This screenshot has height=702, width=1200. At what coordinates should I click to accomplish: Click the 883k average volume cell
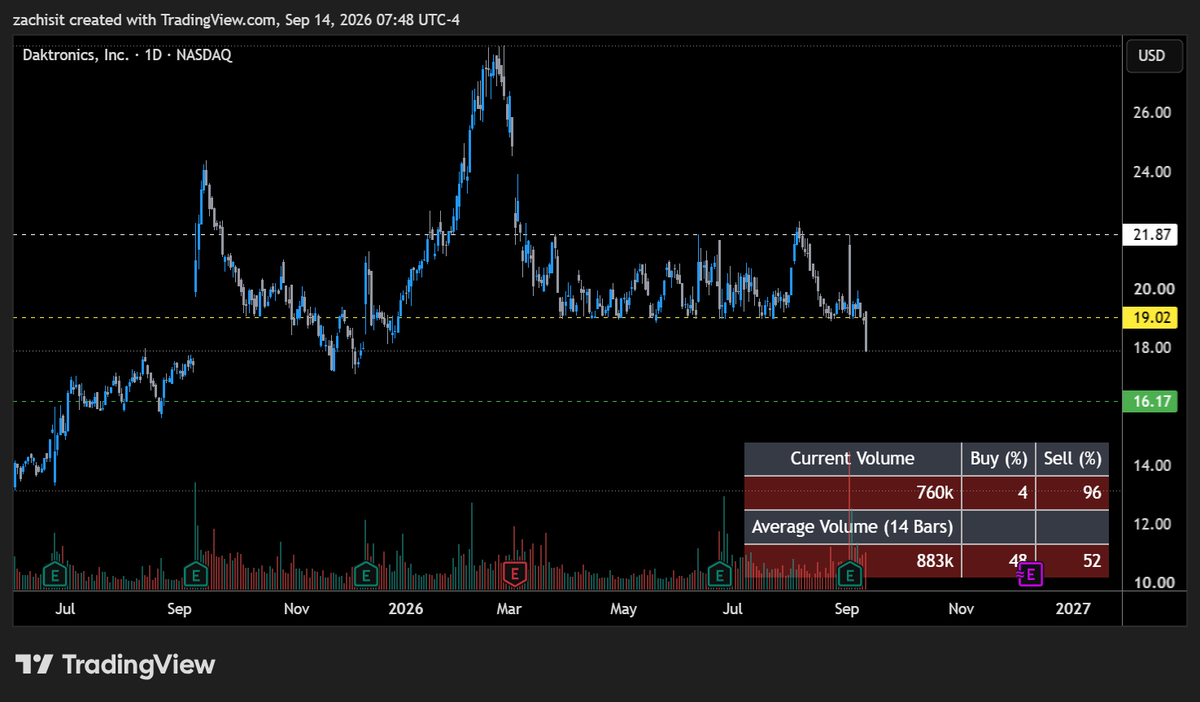pyautogui.click(x=852, y=561)
